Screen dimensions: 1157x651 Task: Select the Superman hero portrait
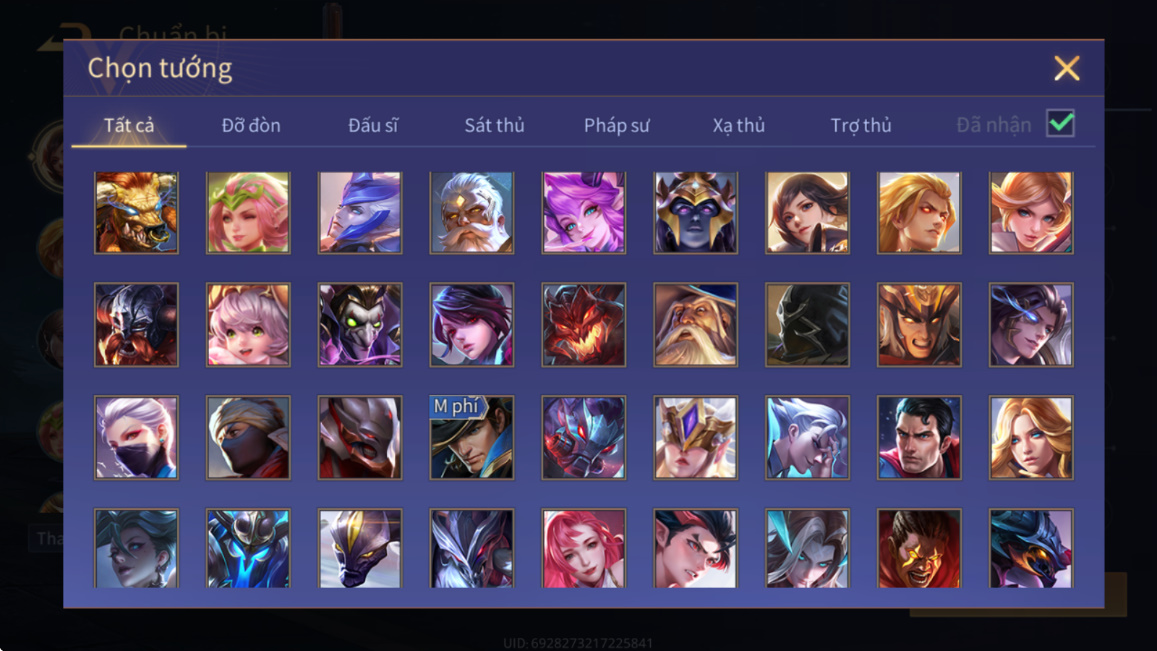(x=919, y=438)
